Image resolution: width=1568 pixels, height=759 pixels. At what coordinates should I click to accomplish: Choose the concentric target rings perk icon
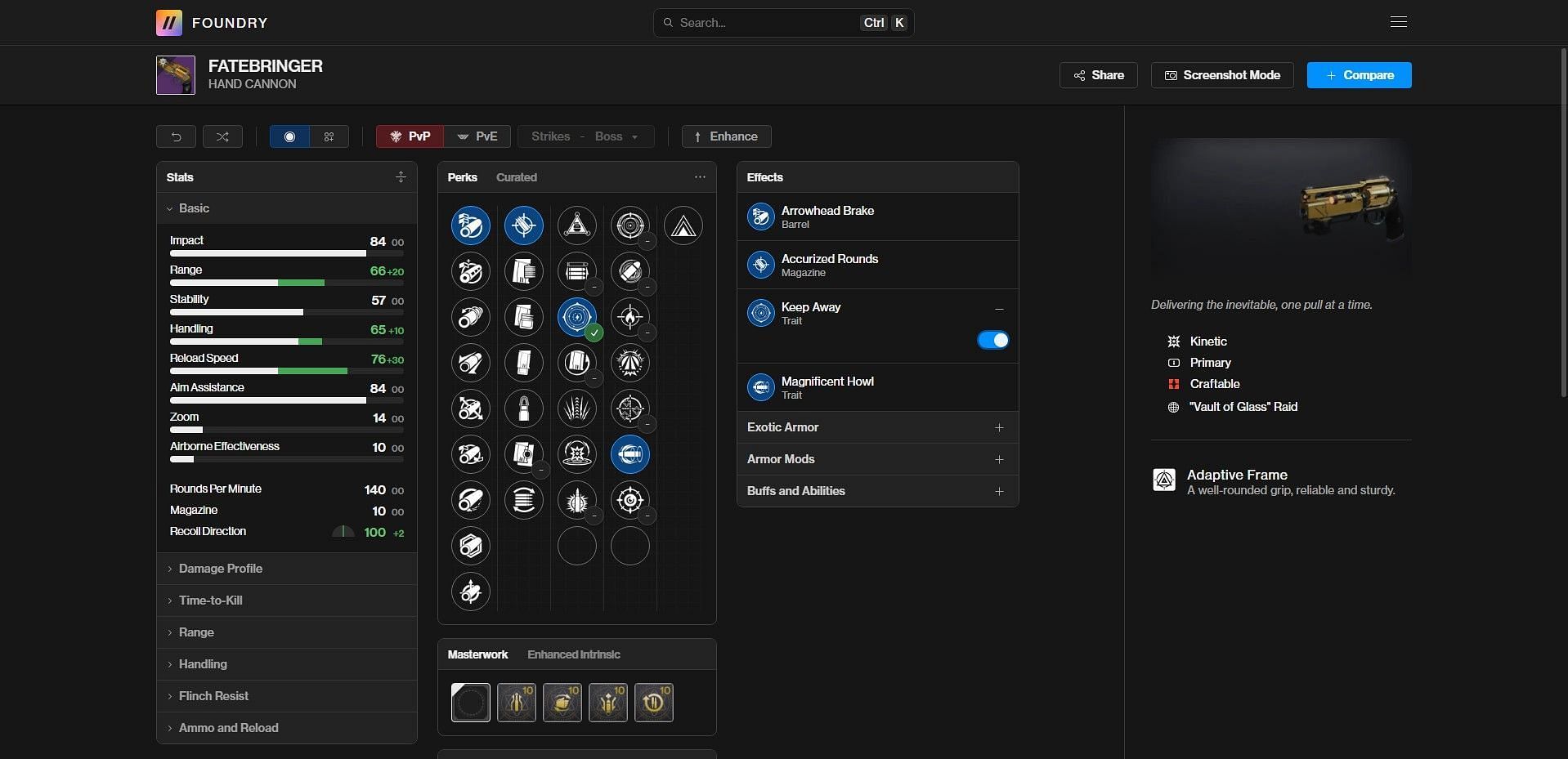(x=630, y=225)
